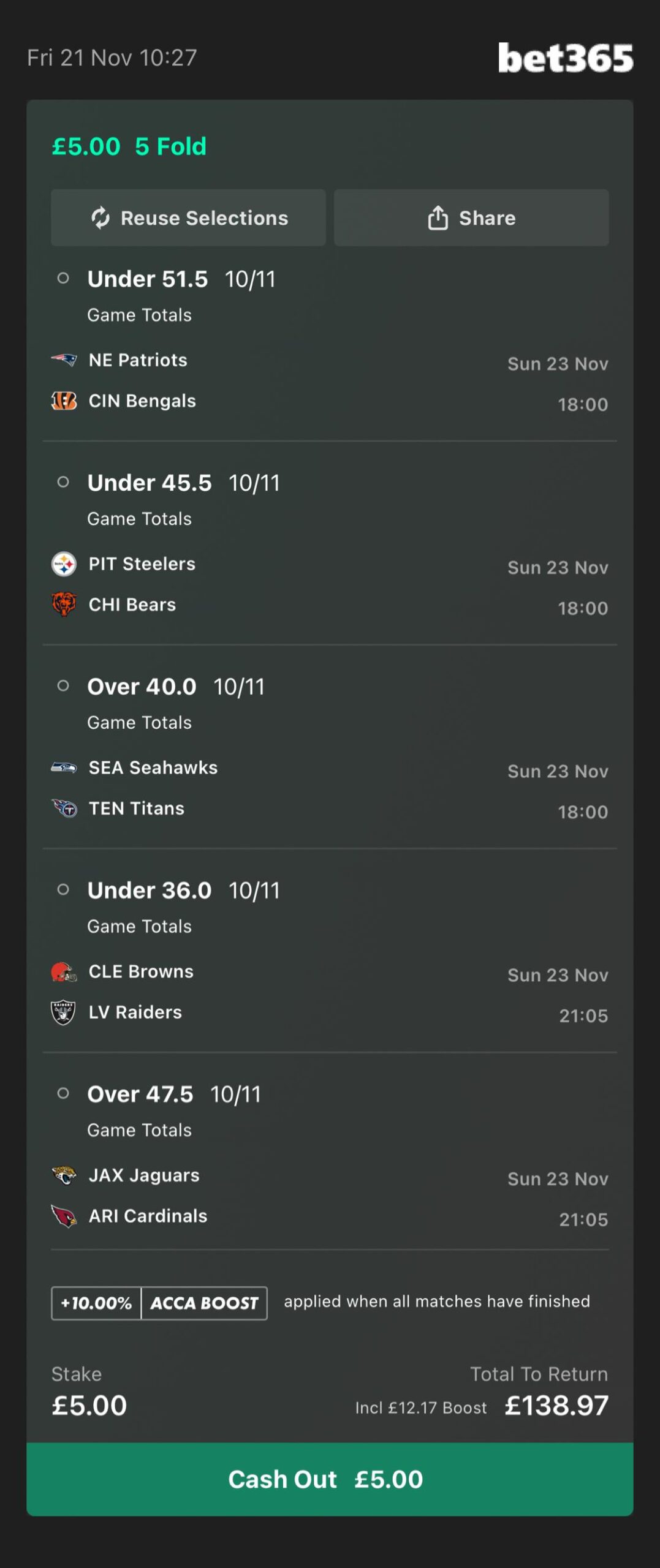Click the status circle beside Over 40.0
This screenshot has width=660, height=1568.
click(x=63, y=686)
